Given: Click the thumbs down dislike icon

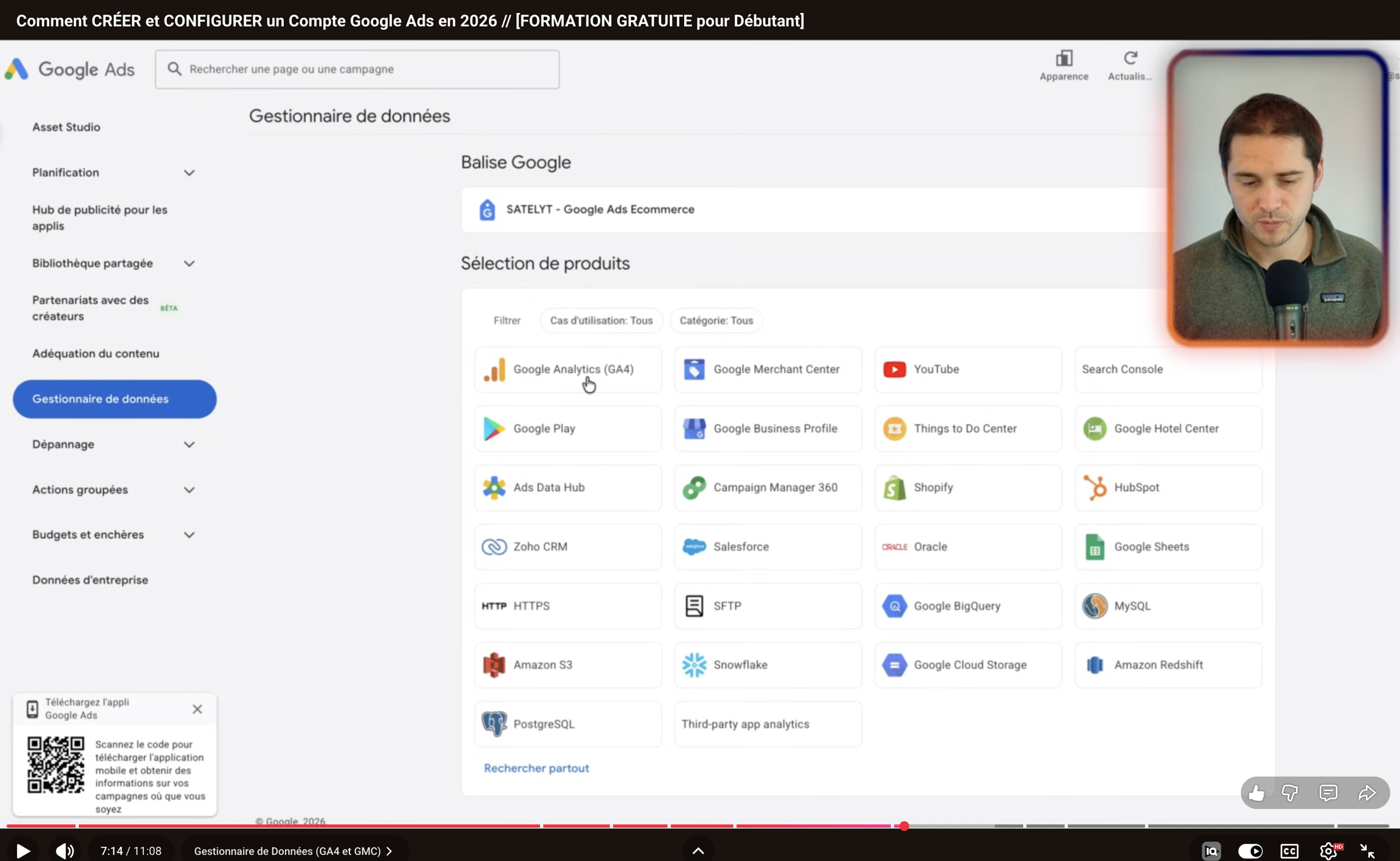Looking at the screenshot, I should tap(1290, 793).
